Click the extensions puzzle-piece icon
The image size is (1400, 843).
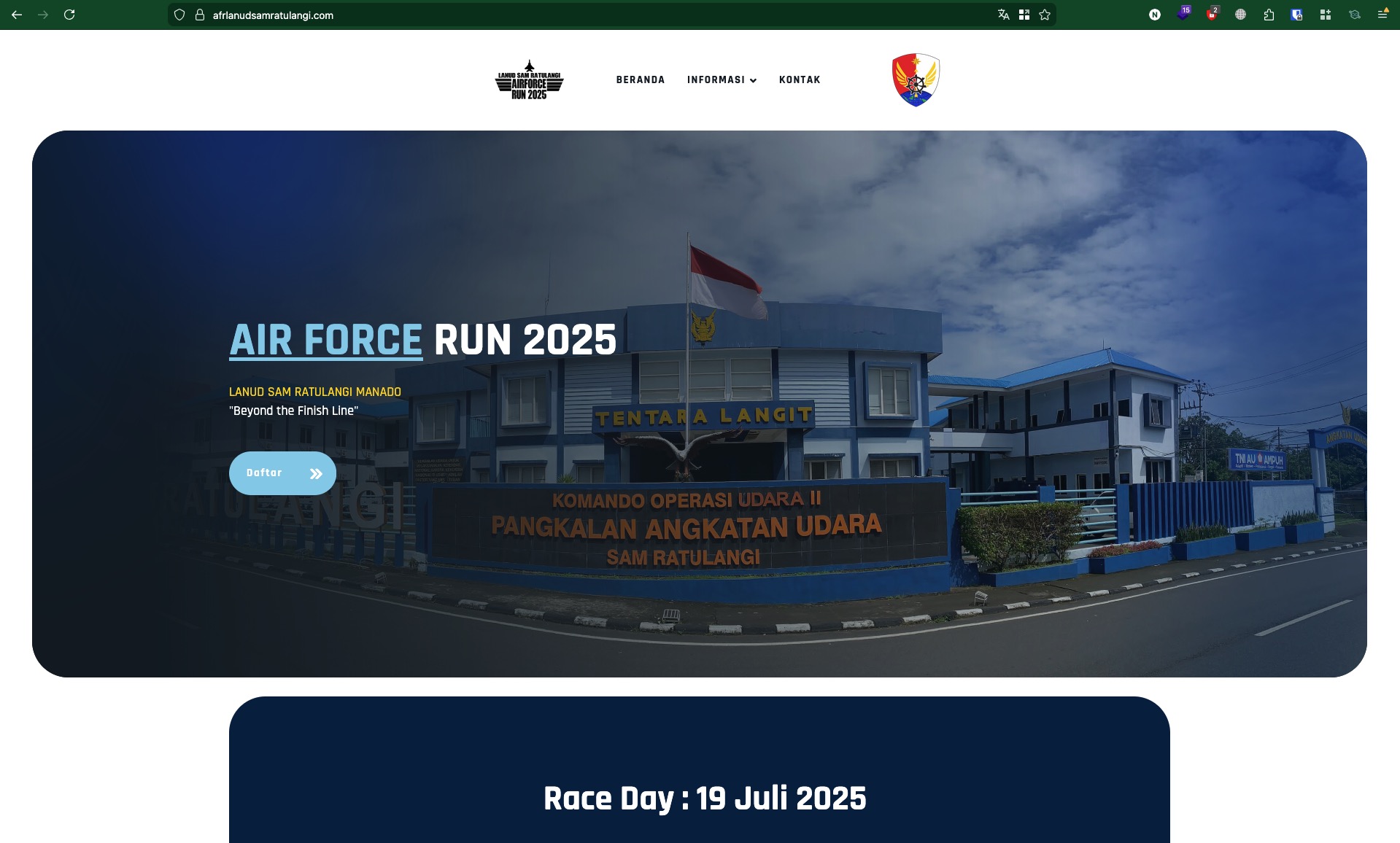1269,15
